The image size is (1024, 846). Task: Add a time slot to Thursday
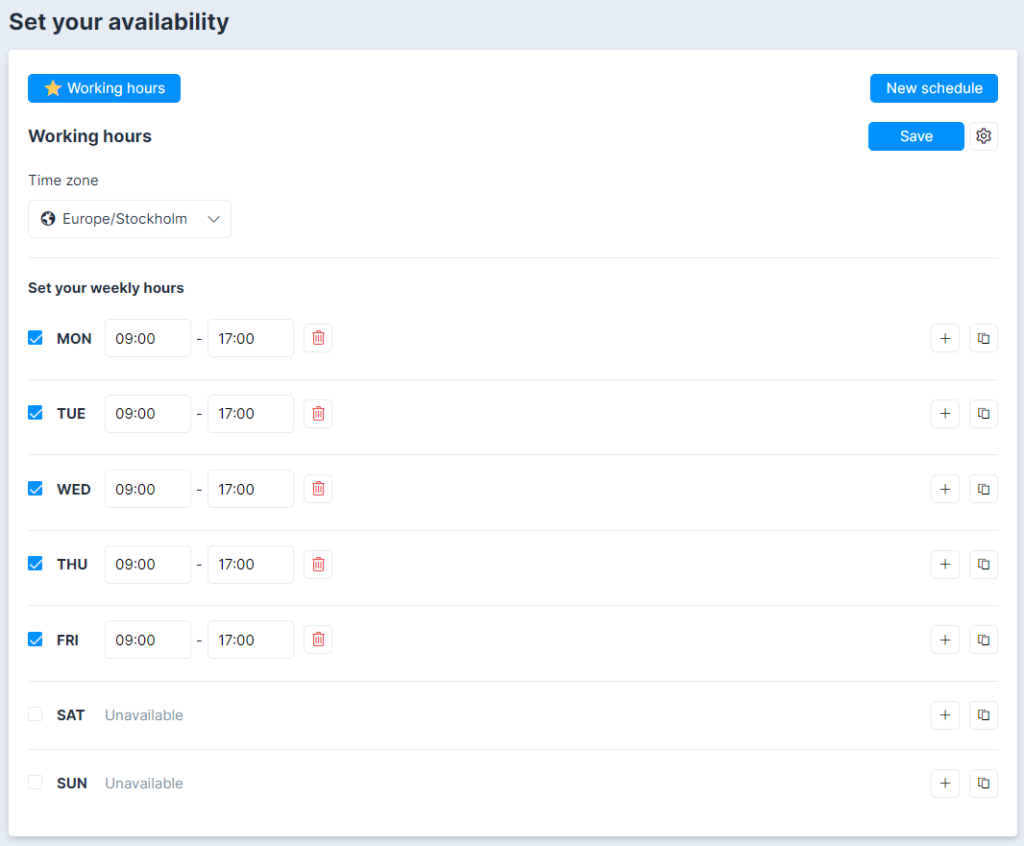tap(945, 564)
